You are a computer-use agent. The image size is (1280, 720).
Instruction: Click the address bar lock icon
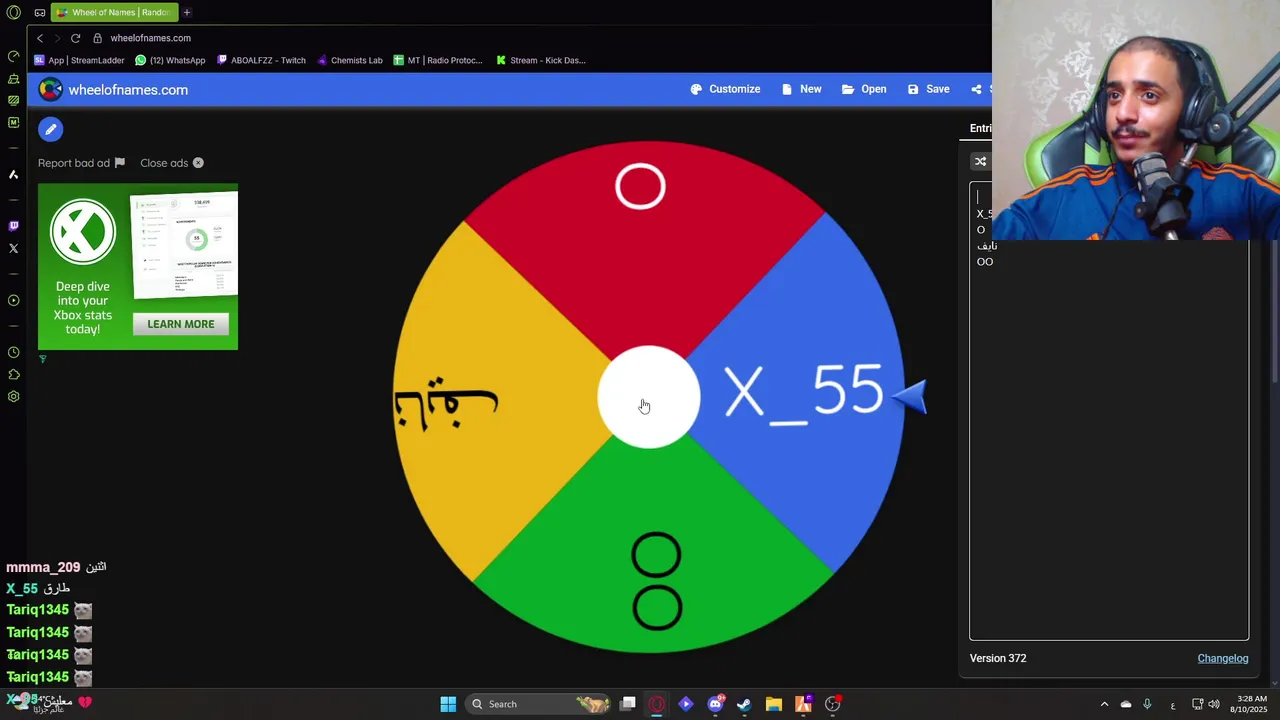coord(98,38)
